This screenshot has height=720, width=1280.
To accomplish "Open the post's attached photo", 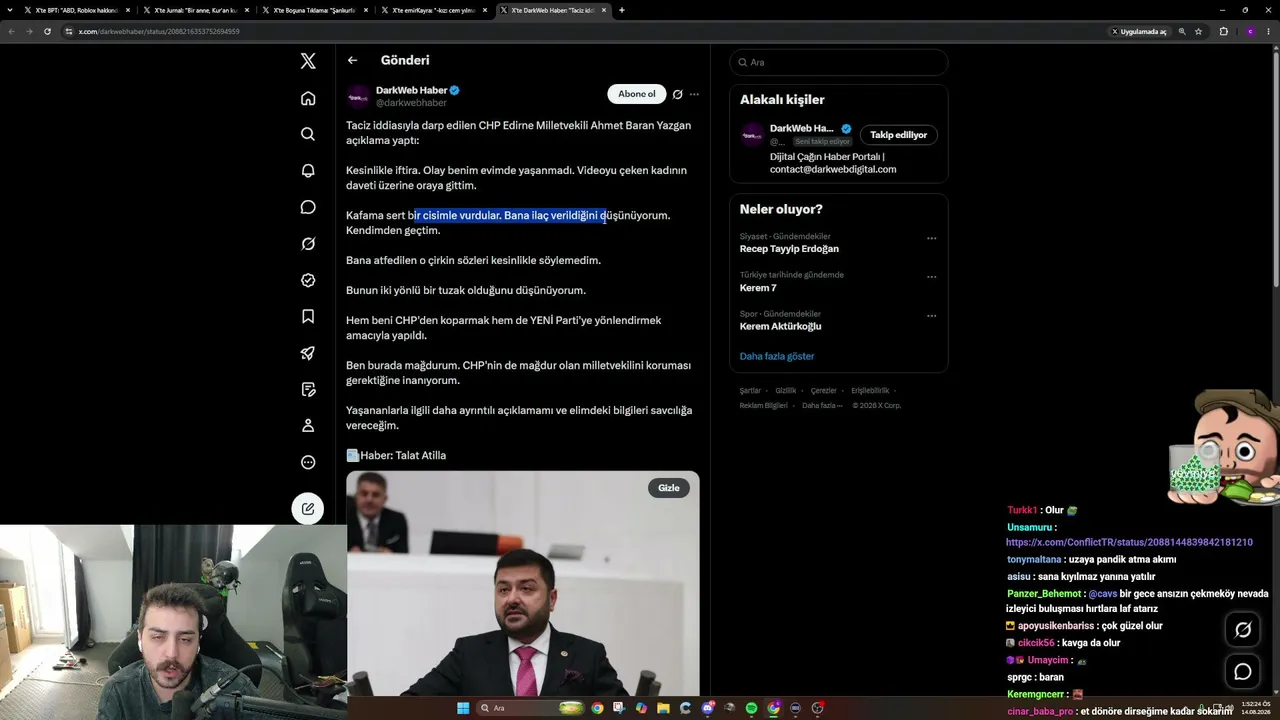I will [x=523, y=584].
